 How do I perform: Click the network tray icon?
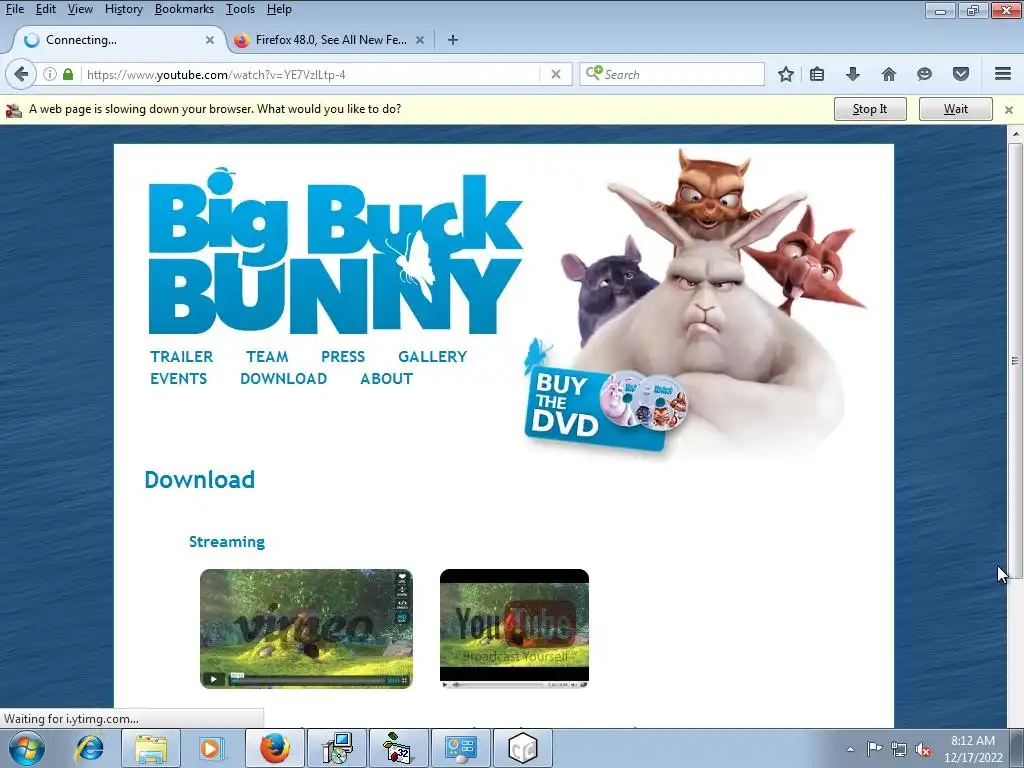point(899,749)
